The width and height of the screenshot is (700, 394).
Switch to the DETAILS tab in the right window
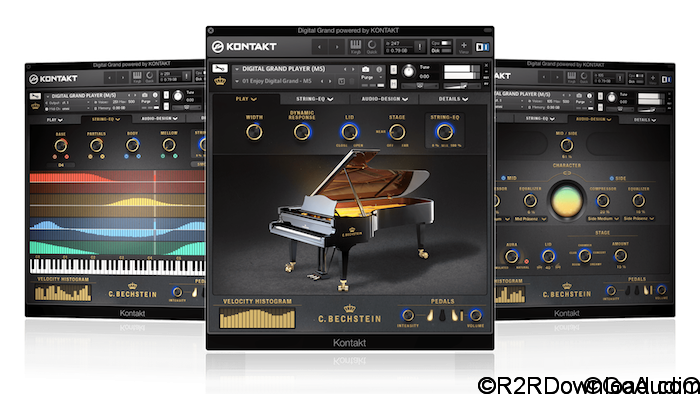tap(645, 120)
